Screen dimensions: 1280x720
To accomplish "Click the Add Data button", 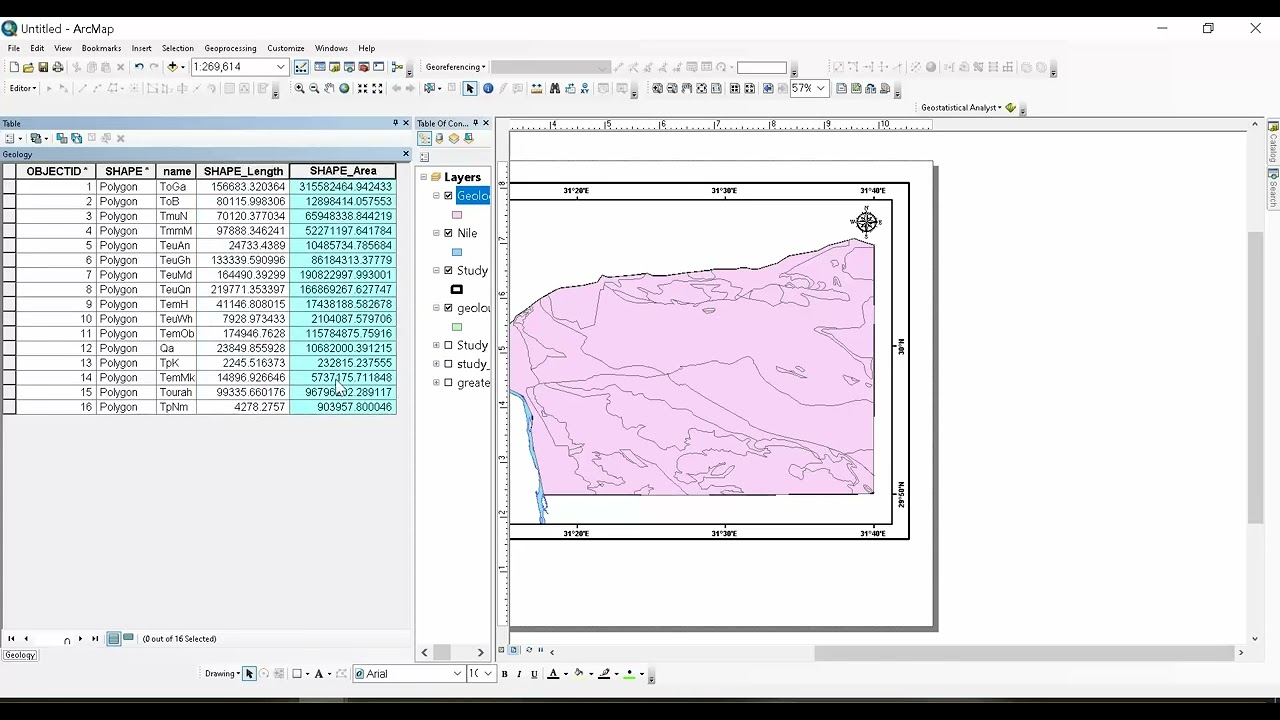I will pyautogui.click(x=172, y=67).
